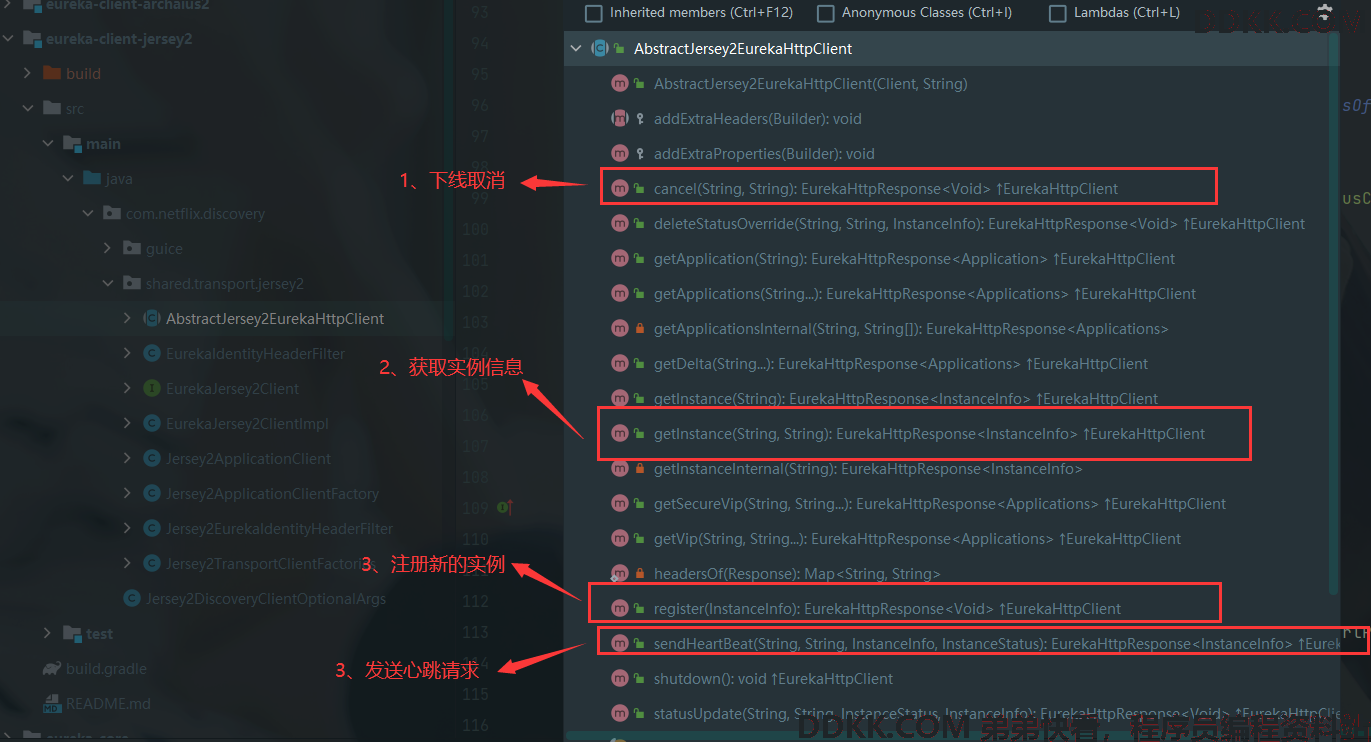Collapse the com.netflix.discovery package
The width and height of the screenshot is (1371, 742).
87,214
